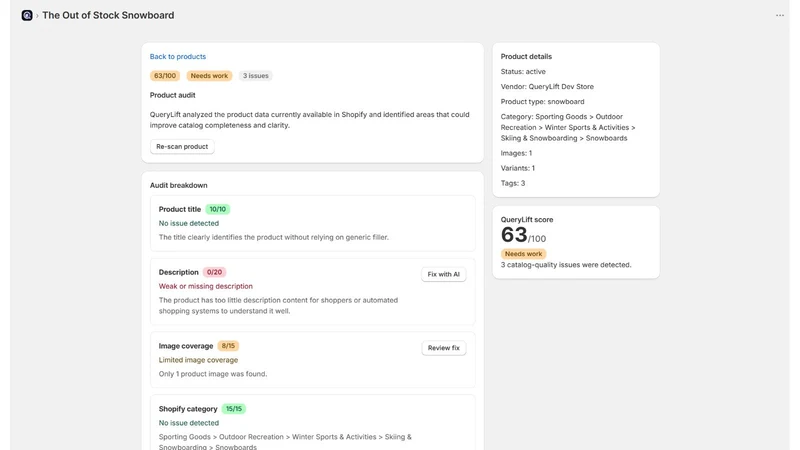Click The Out of Stock Snowboard title

tap(108, 15)
